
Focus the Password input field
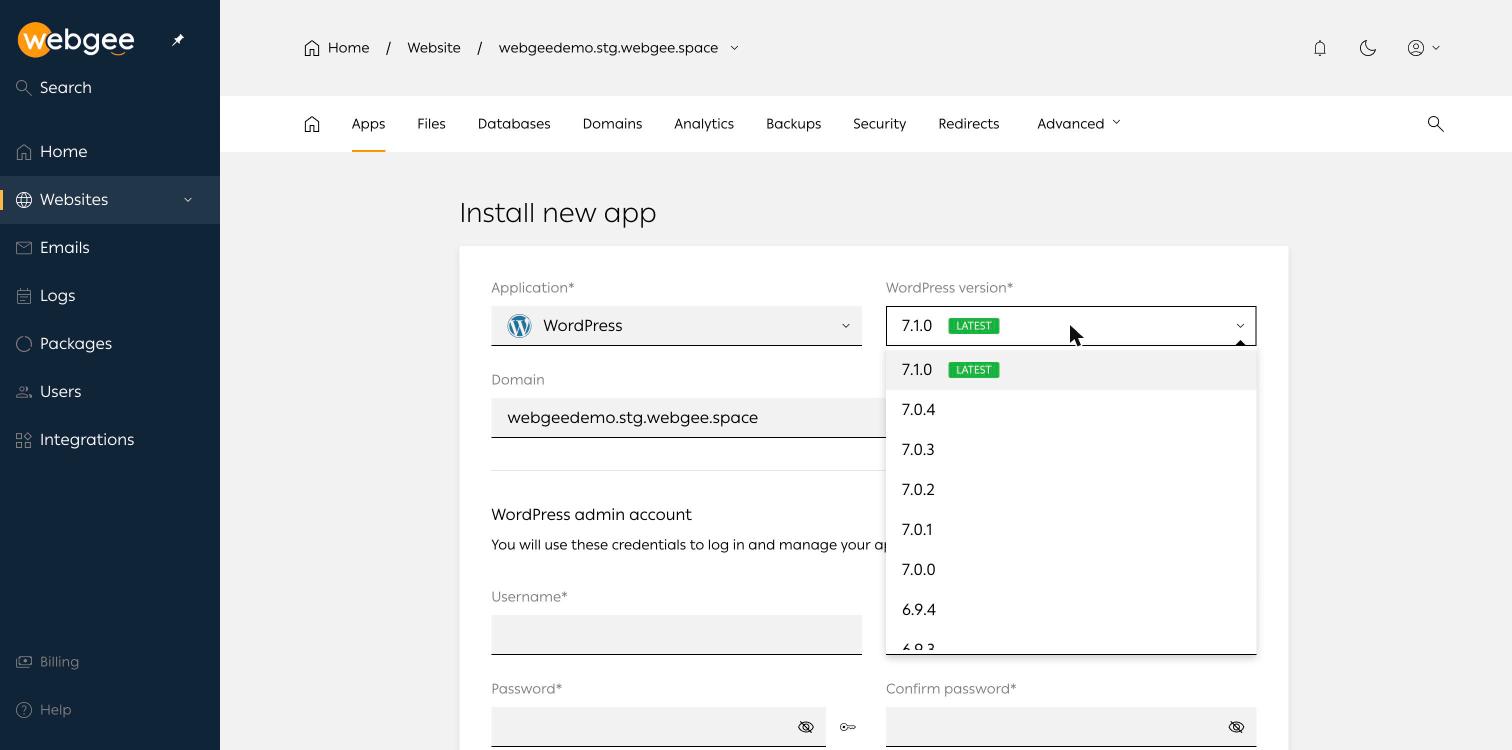658,727
